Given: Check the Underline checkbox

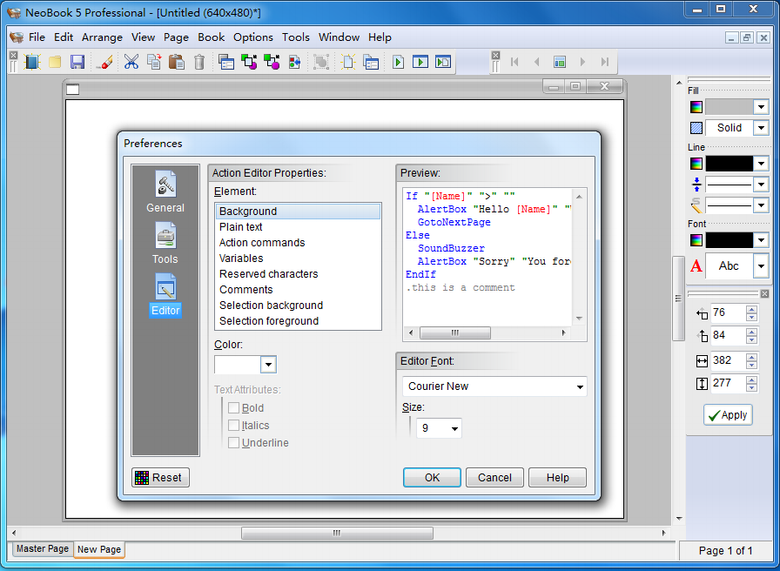Looking at the screenshot, I should pos(234,442).
